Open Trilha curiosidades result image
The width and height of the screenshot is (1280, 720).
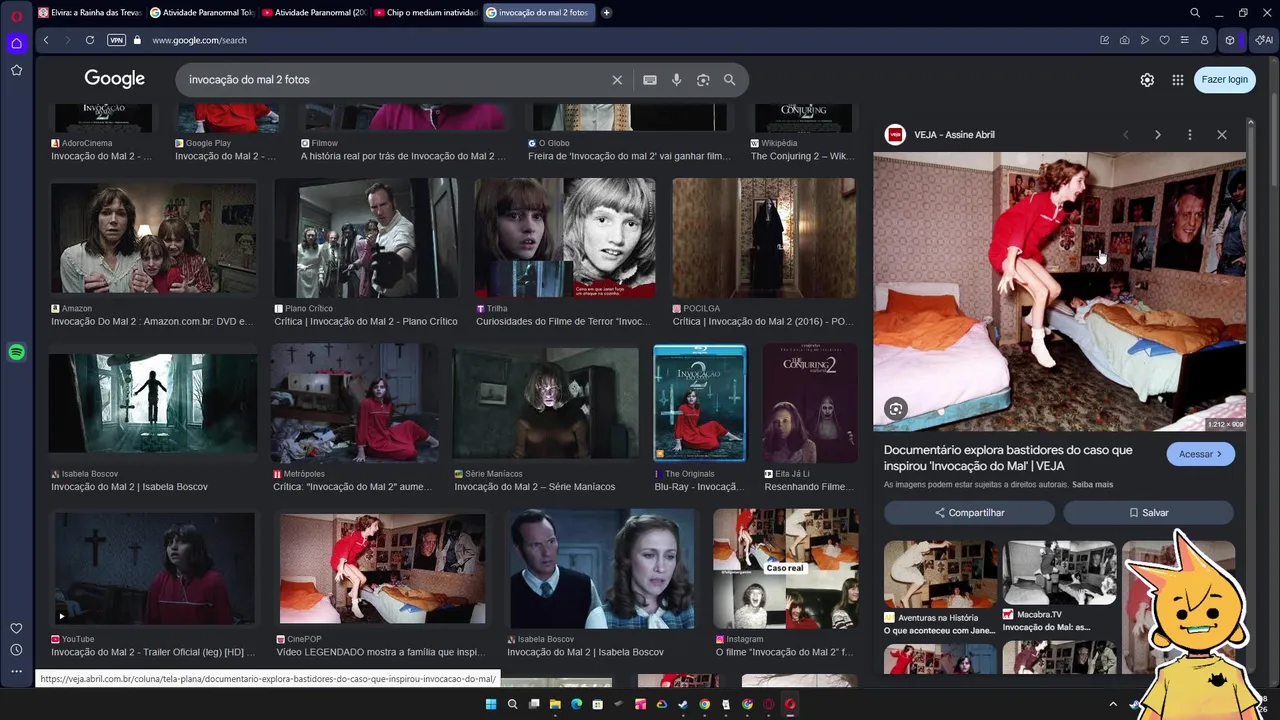tap(565, 238)
